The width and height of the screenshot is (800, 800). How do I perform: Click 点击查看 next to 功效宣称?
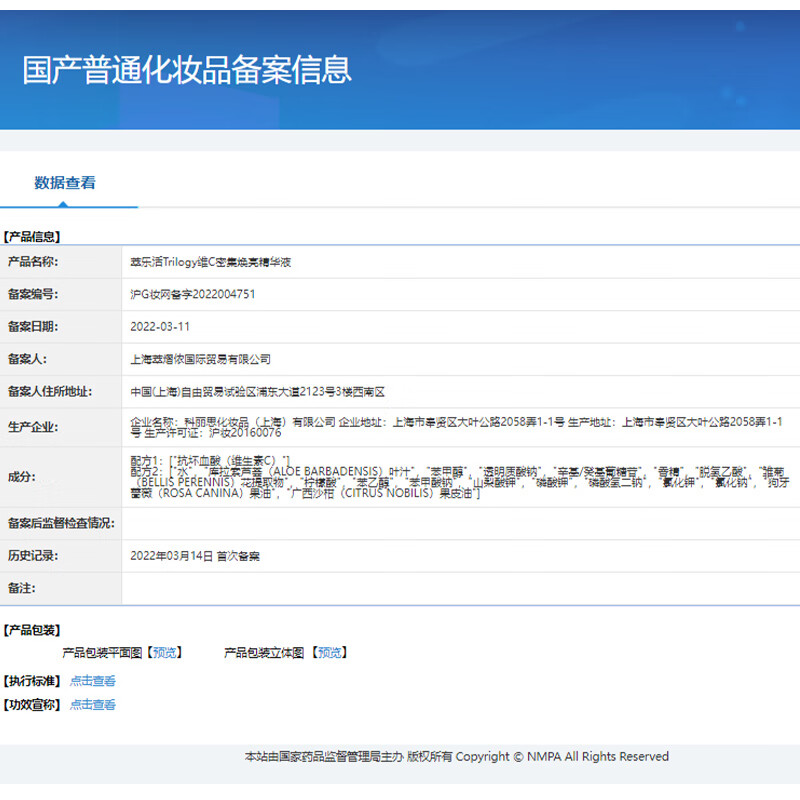(x=94, y=704)
